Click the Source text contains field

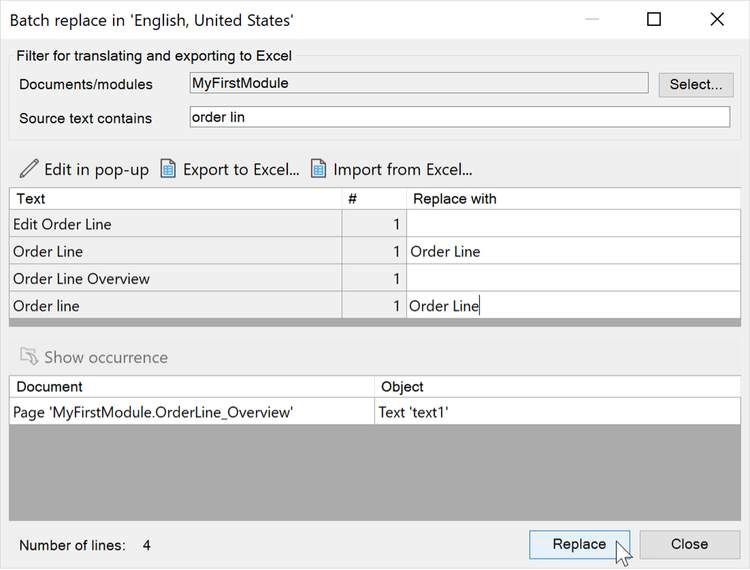459,117
